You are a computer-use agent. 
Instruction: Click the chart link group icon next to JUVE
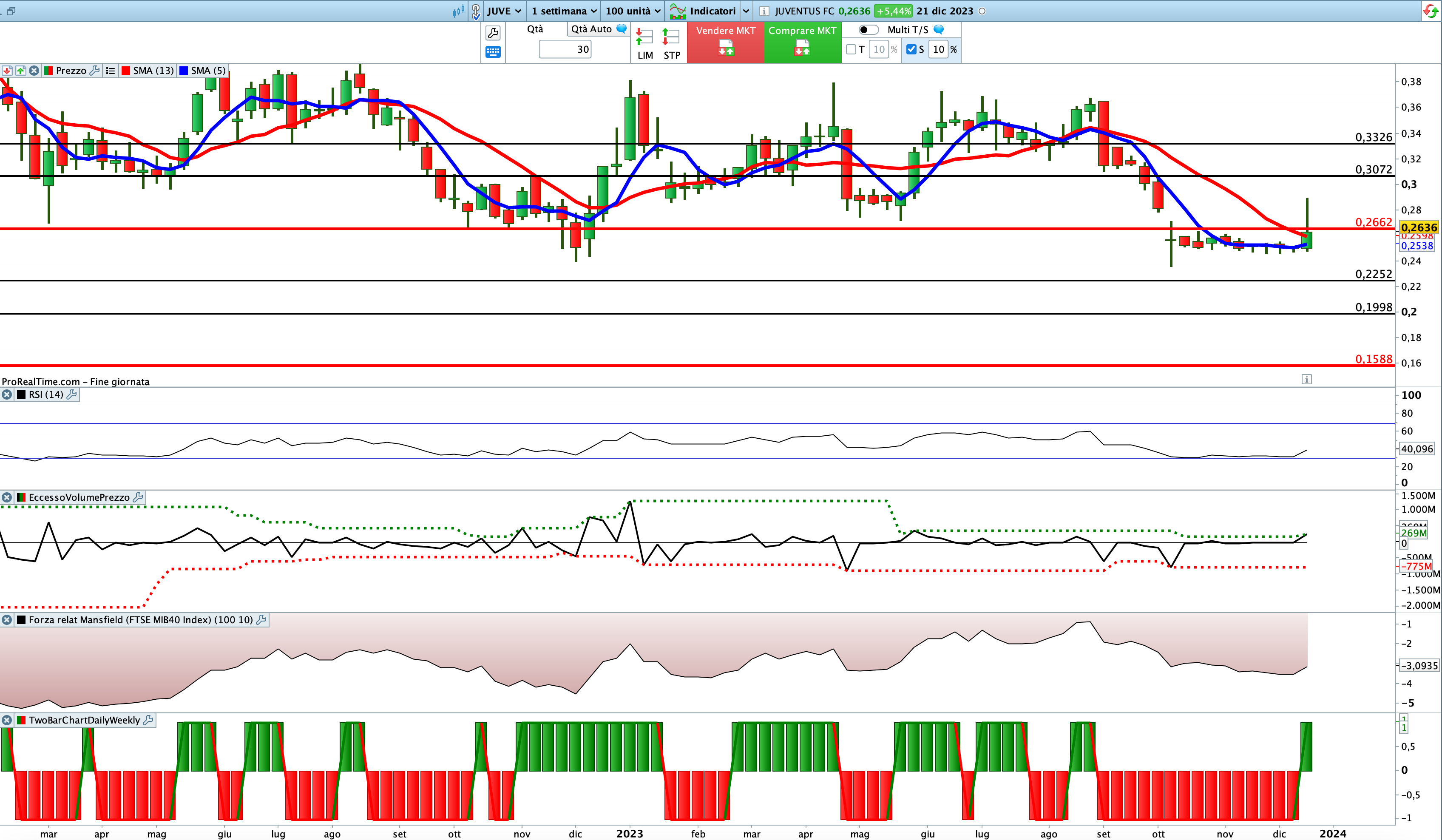(476, 11)
